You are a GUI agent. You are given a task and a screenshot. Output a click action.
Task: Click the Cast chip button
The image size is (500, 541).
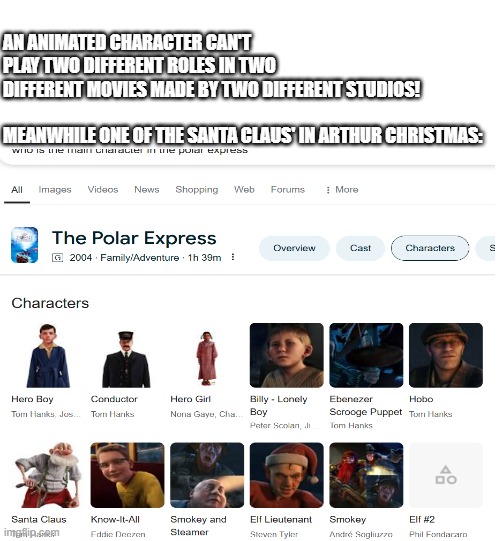tap(360, 248)
